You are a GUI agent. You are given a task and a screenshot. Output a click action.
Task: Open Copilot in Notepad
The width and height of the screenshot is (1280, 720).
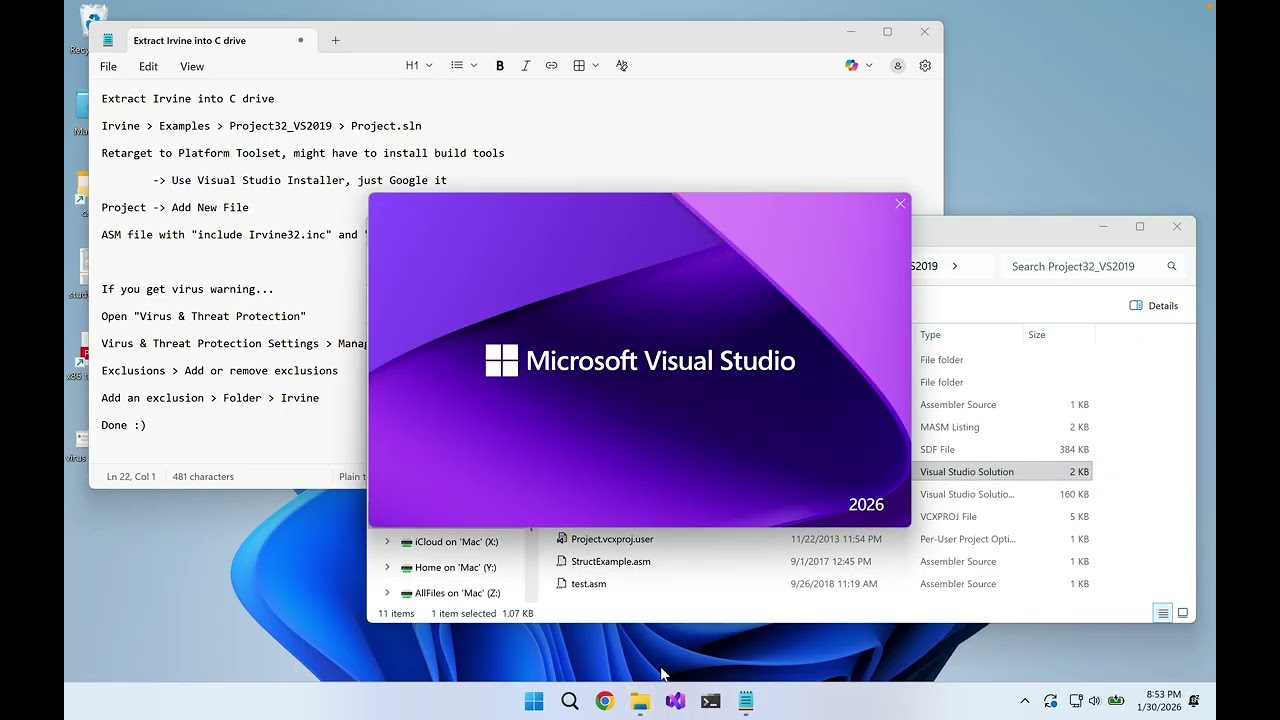pos(851,66)
